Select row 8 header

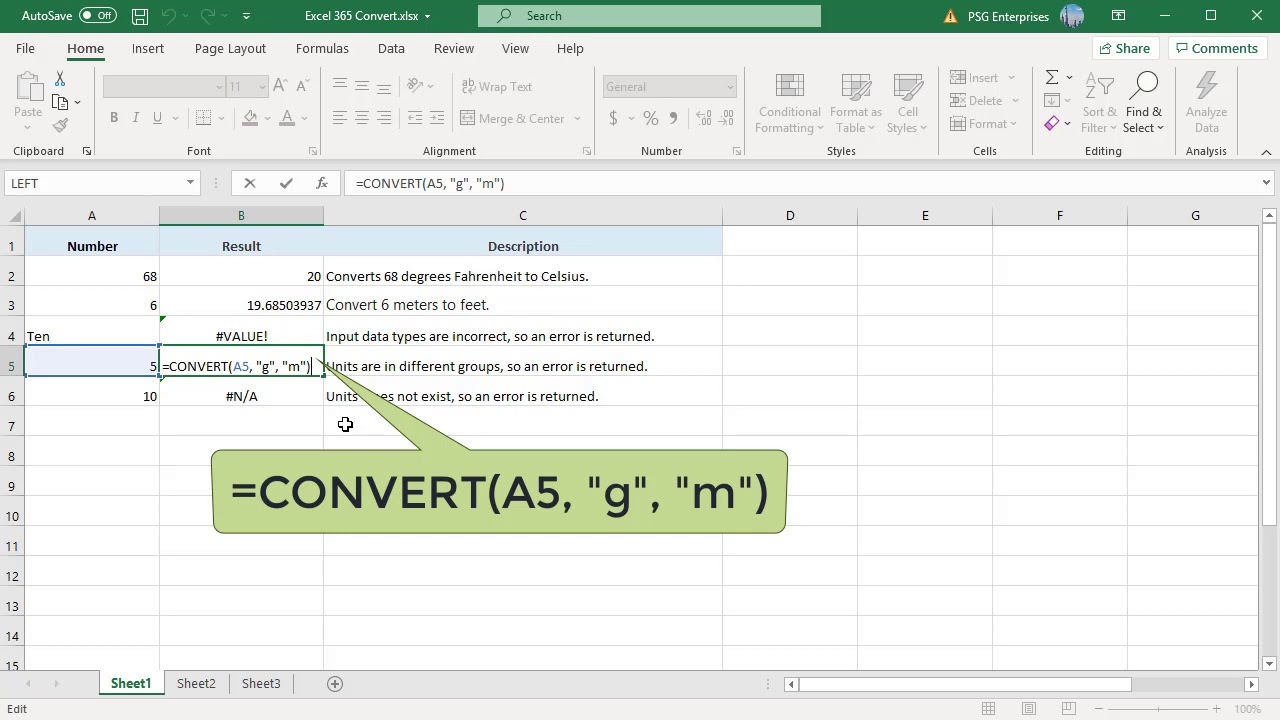[12, 456]
